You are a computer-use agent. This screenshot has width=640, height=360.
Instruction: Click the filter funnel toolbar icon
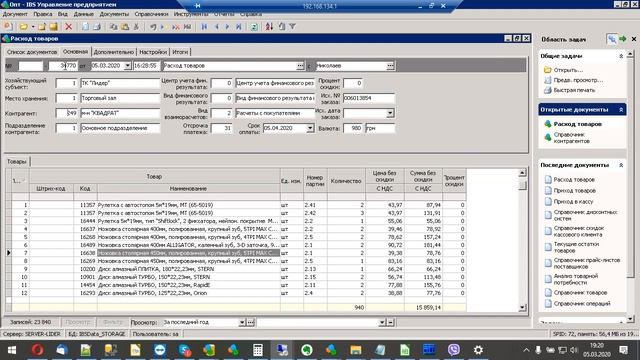(293, 27)
